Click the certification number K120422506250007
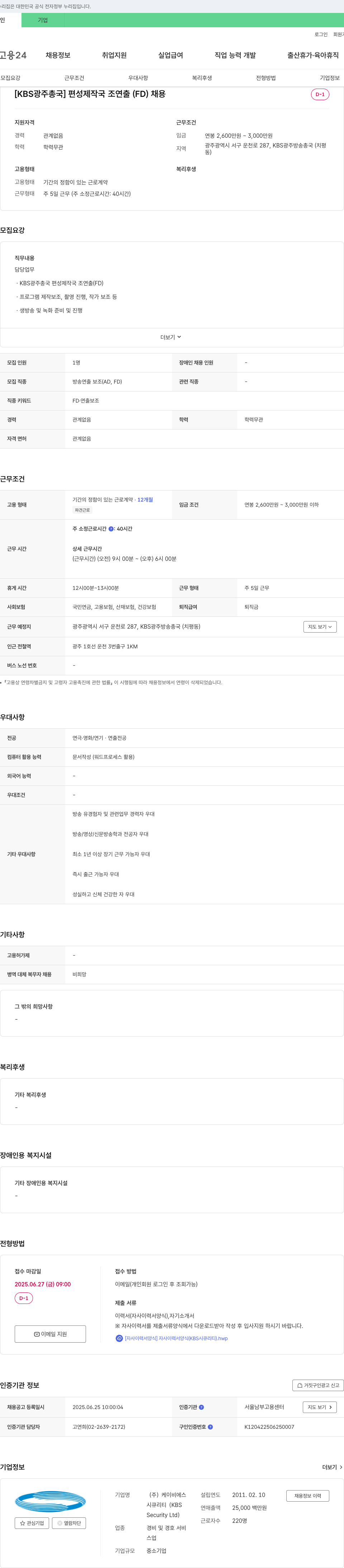The image size is (344, 1568). tap(269, 1427)
